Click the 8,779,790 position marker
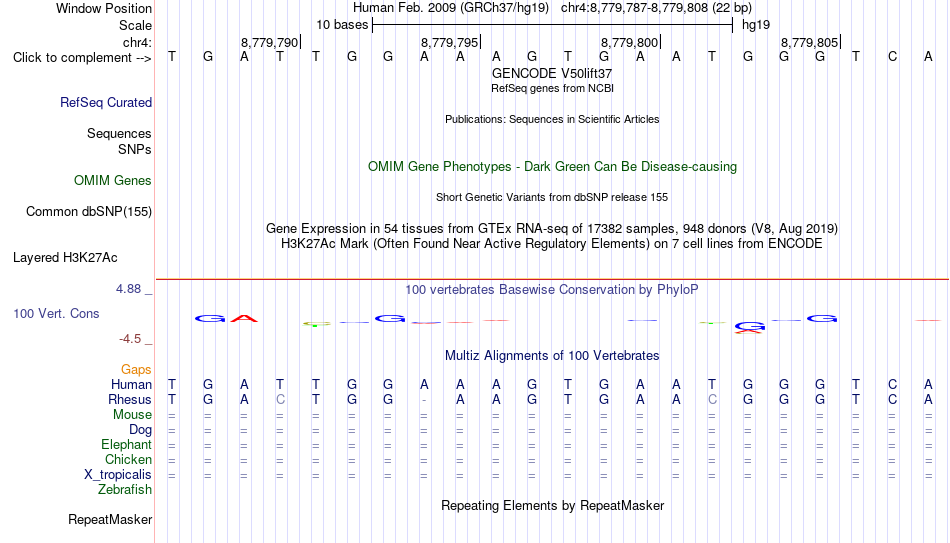Viewport: 950px width, 543px height. pos(270,42)
